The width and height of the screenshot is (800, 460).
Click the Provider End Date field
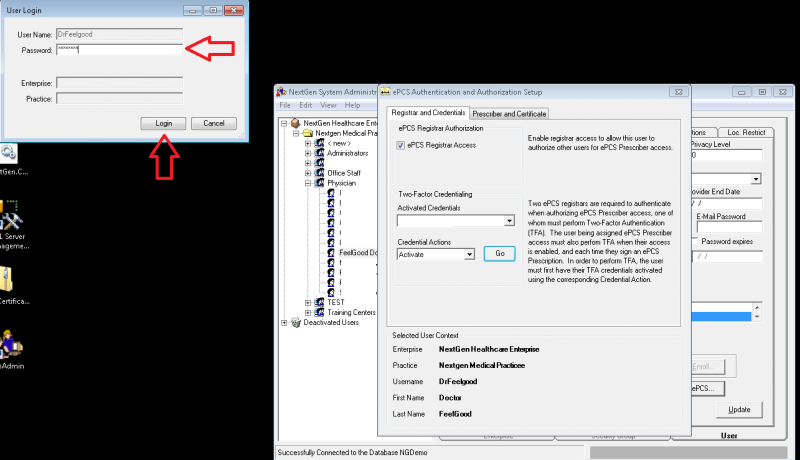click(x=727, y=203)
